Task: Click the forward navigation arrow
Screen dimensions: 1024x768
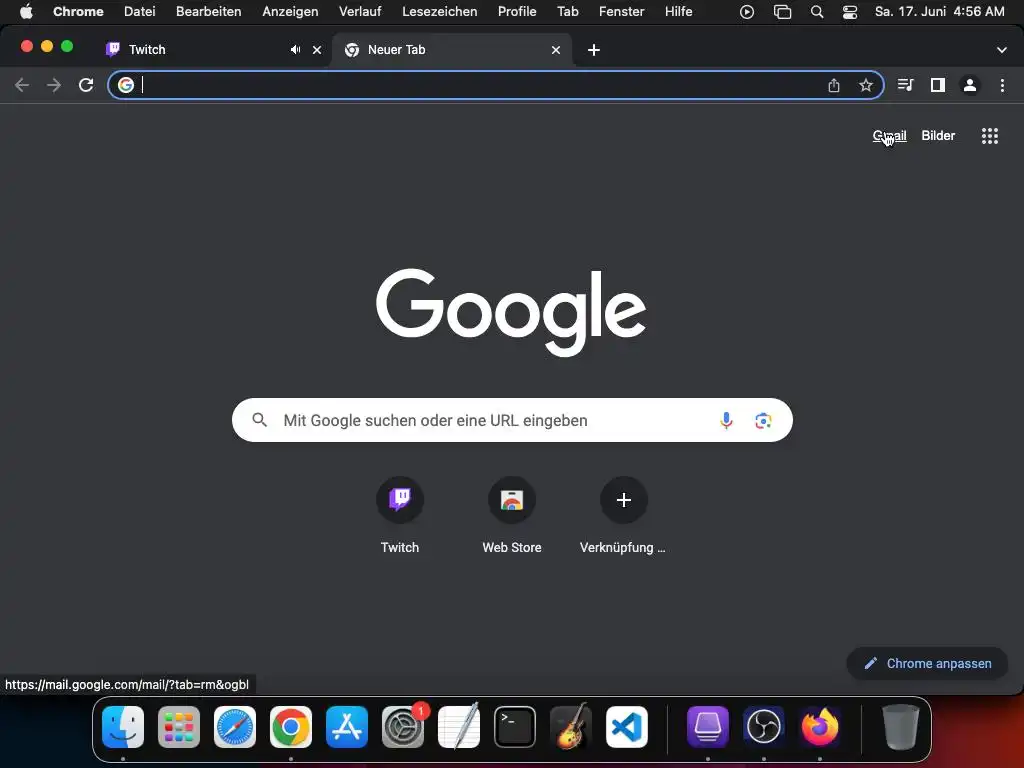Action: [54, 85]
